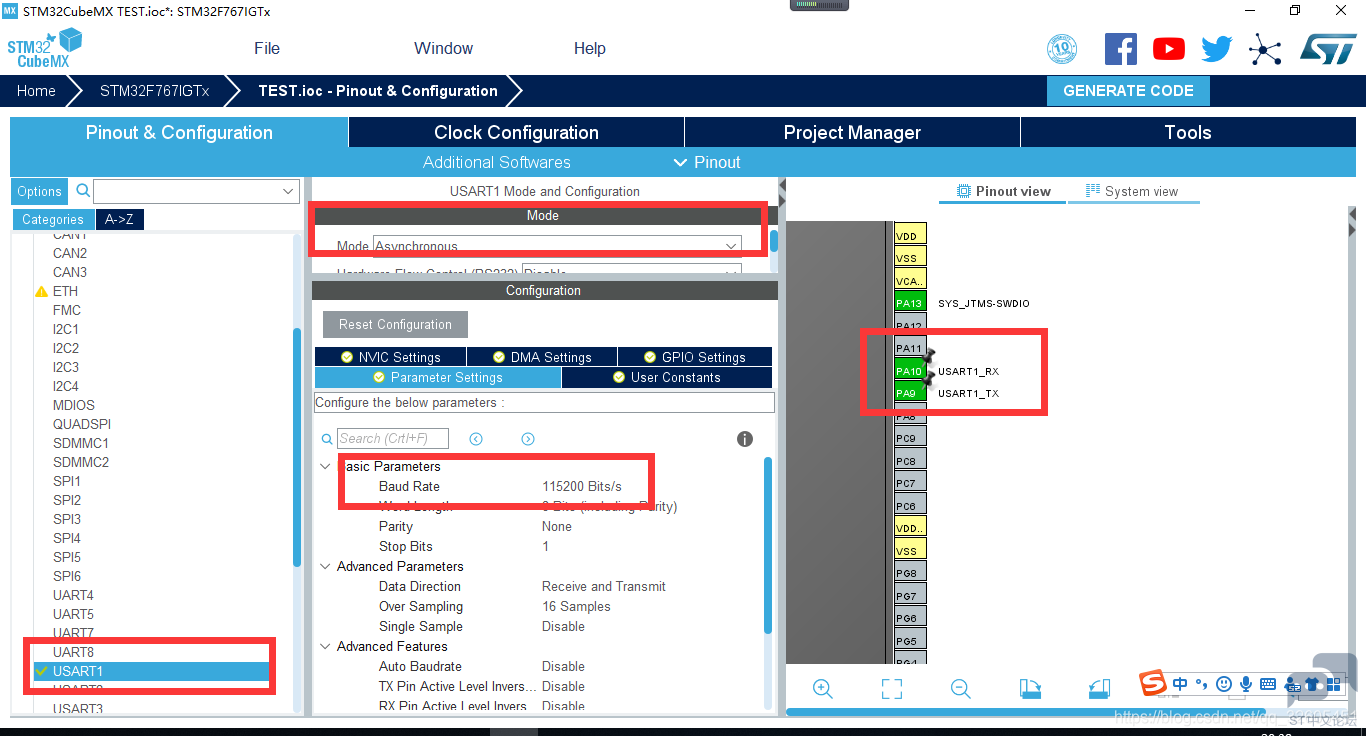This screenshot has width=1366, height=736.
Task: Toggle Chinese input mode 中 icon
Action: pyautogui.click(x=1181, y=684)
